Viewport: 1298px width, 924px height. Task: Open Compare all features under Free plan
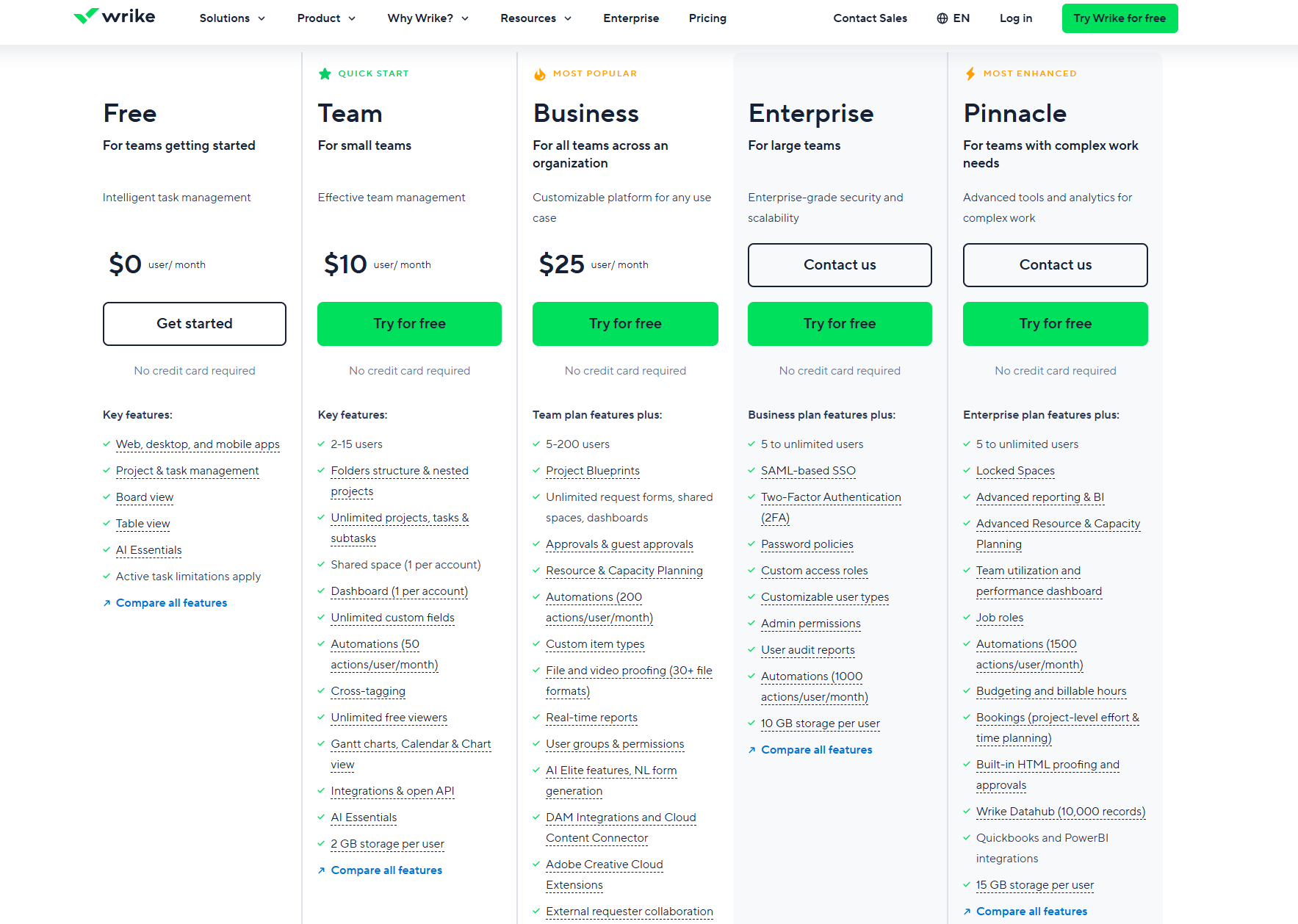pyautogui.click(x=171, y=603)
